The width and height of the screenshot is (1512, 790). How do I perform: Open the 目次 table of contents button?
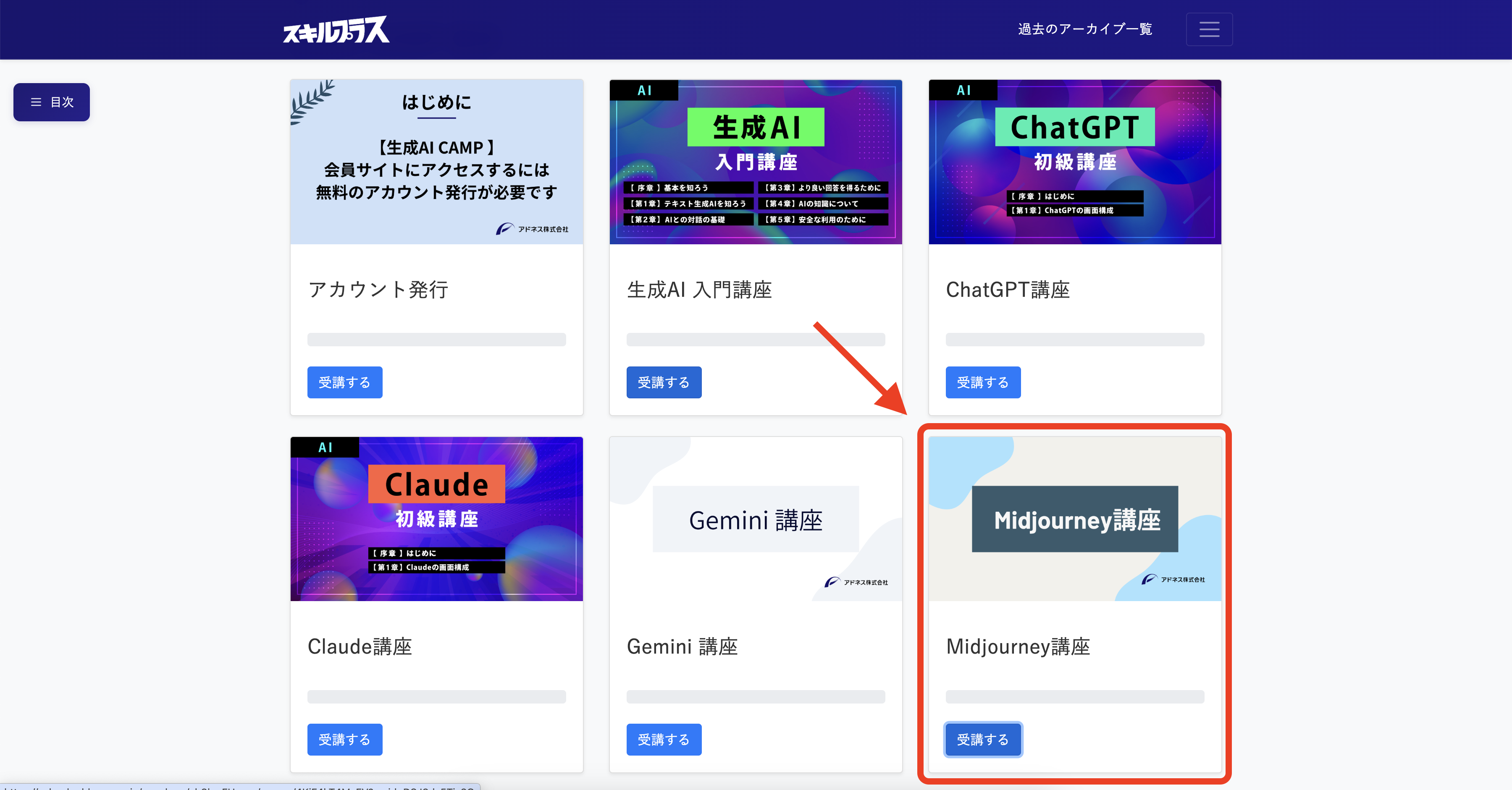52,102
